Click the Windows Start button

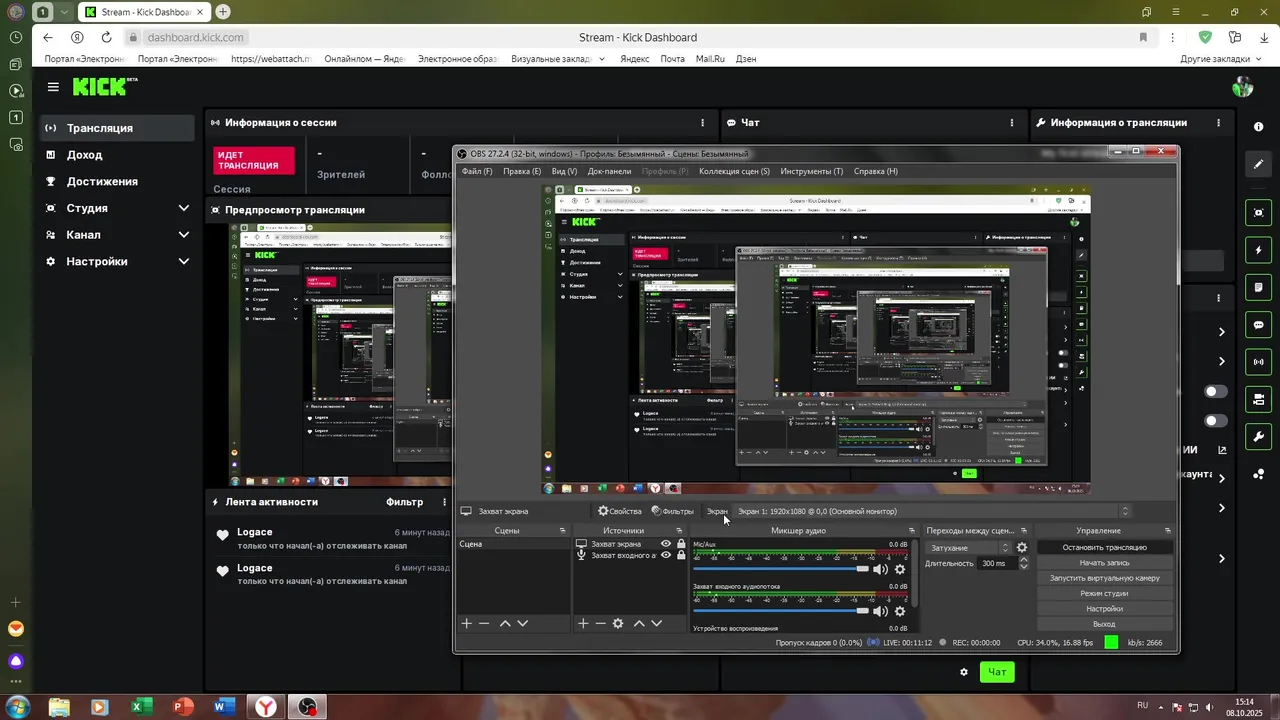[x=16, y=707]
